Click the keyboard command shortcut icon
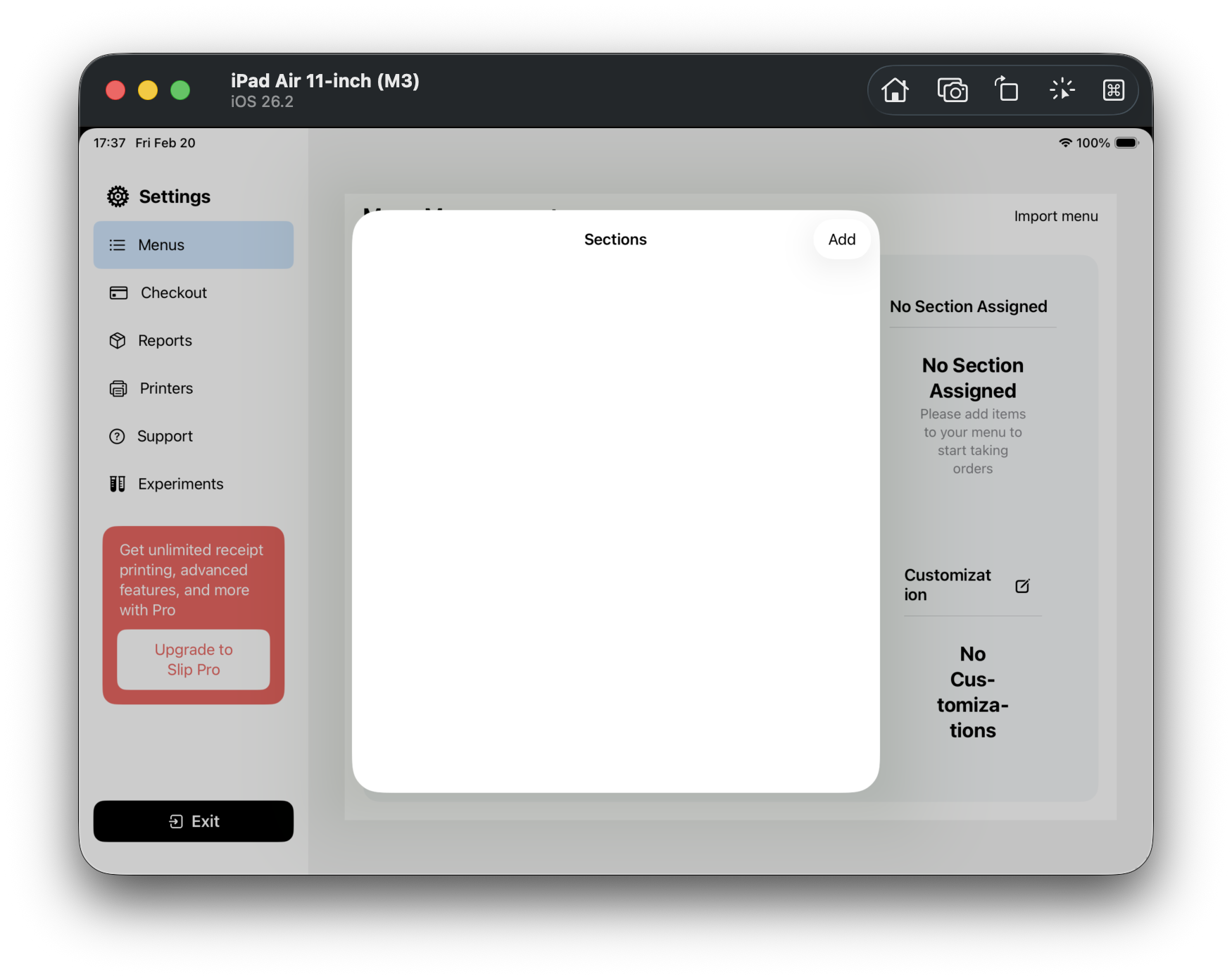Viewport: 1232px width, 979px height. [1113, 90]
